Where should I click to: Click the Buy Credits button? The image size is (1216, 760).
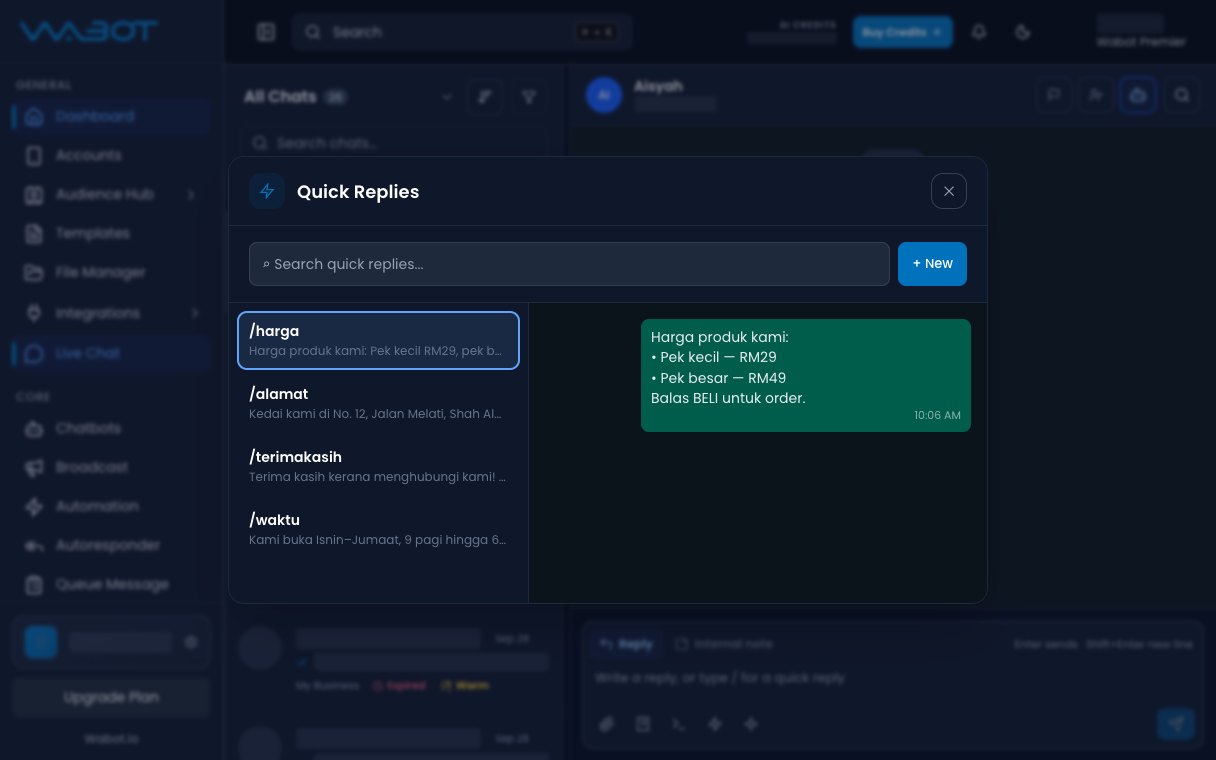[902, 32]
